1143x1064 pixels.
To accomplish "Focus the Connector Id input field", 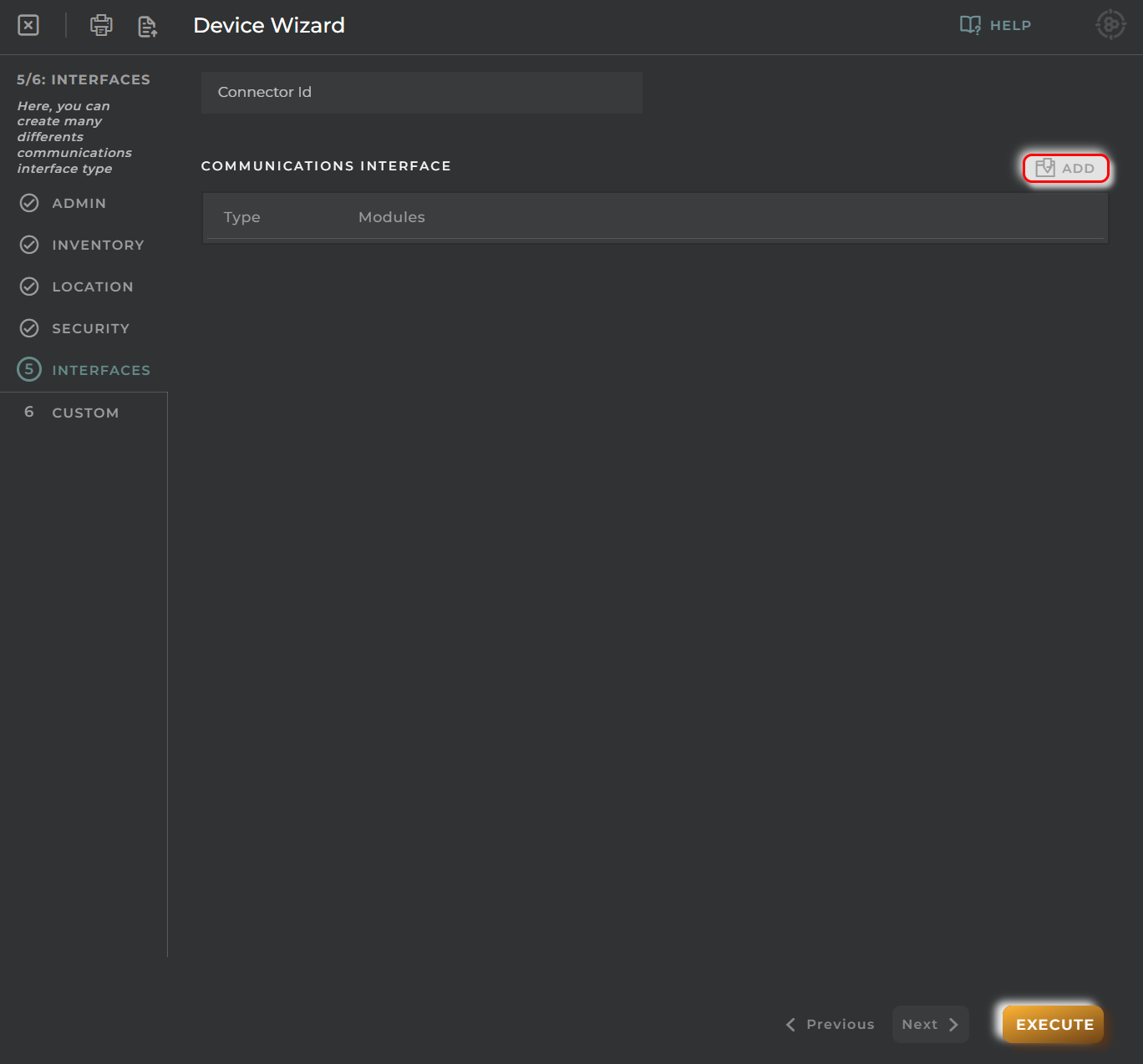I will tap(422, 92).
